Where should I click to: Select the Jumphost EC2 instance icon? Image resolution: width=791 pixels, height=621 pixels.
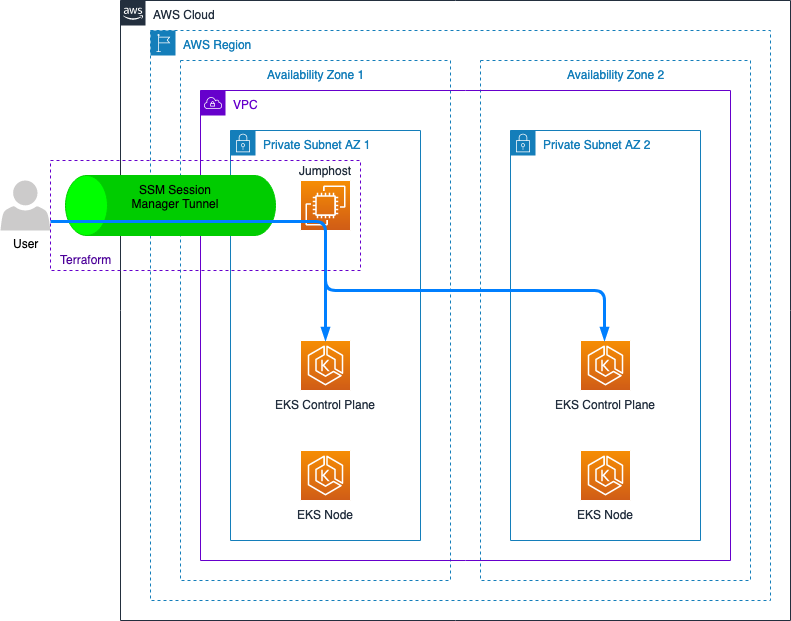pyautogui.click(x=325, y=206)
